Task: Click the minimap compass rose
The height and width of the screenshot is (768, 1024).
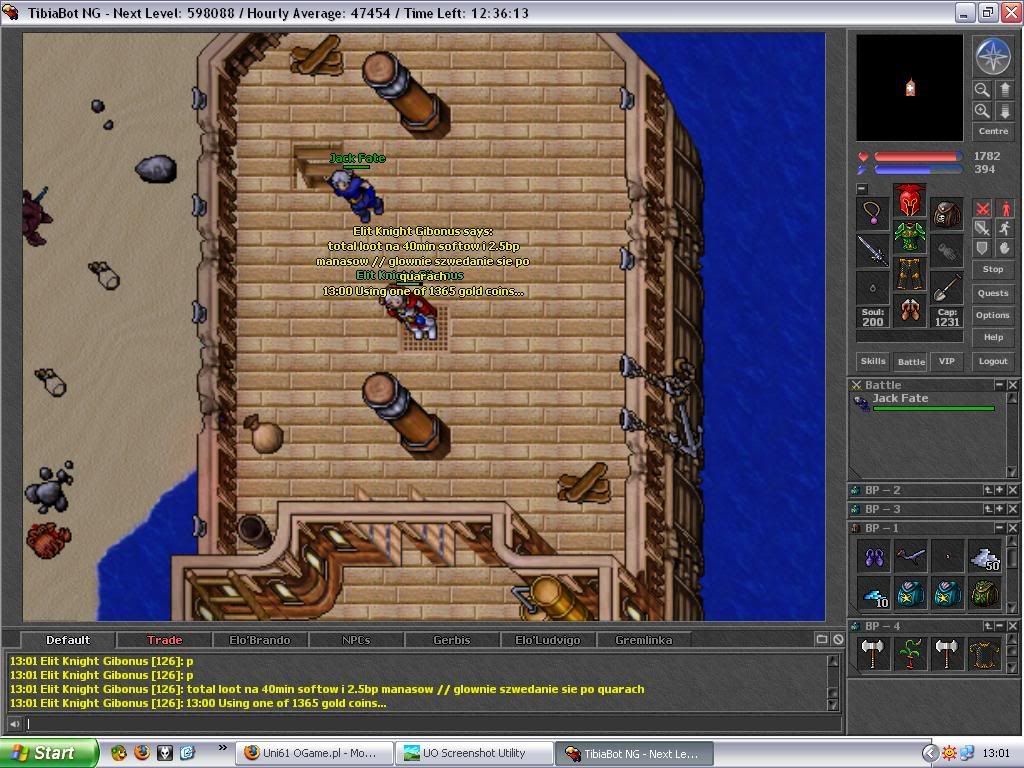Action: (993, 56)
